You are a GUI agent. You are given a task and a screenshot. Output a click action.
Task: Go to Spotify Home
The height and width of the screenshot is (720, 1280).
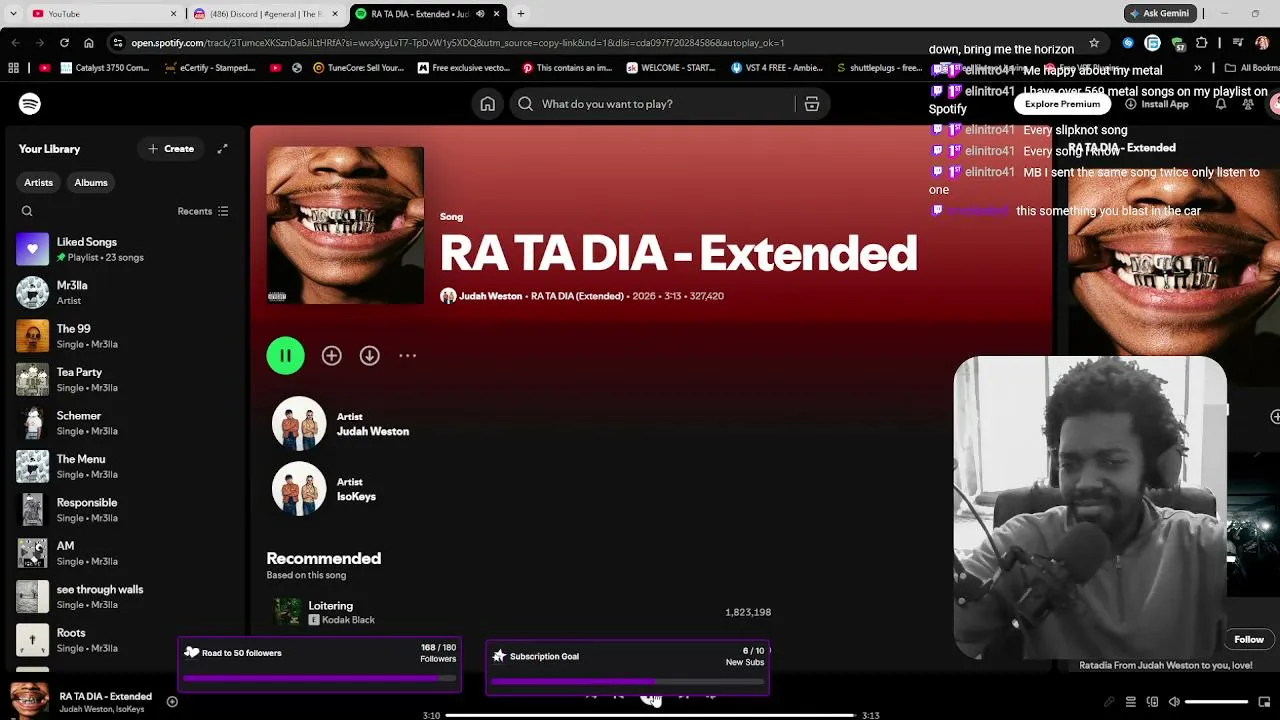[x=487, y=104]
